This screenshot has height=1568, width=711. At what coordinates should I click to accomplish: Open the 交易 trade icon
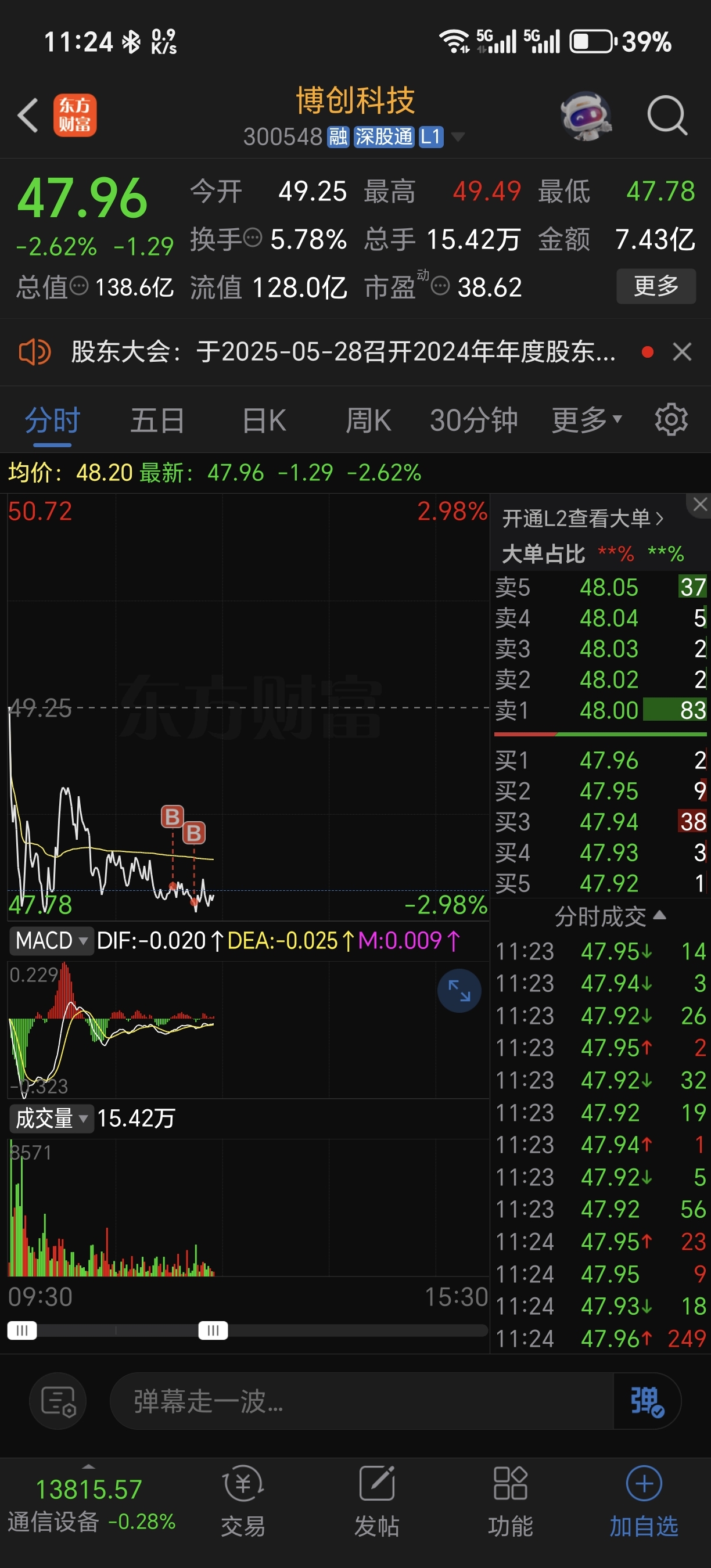click(243, 1502)
